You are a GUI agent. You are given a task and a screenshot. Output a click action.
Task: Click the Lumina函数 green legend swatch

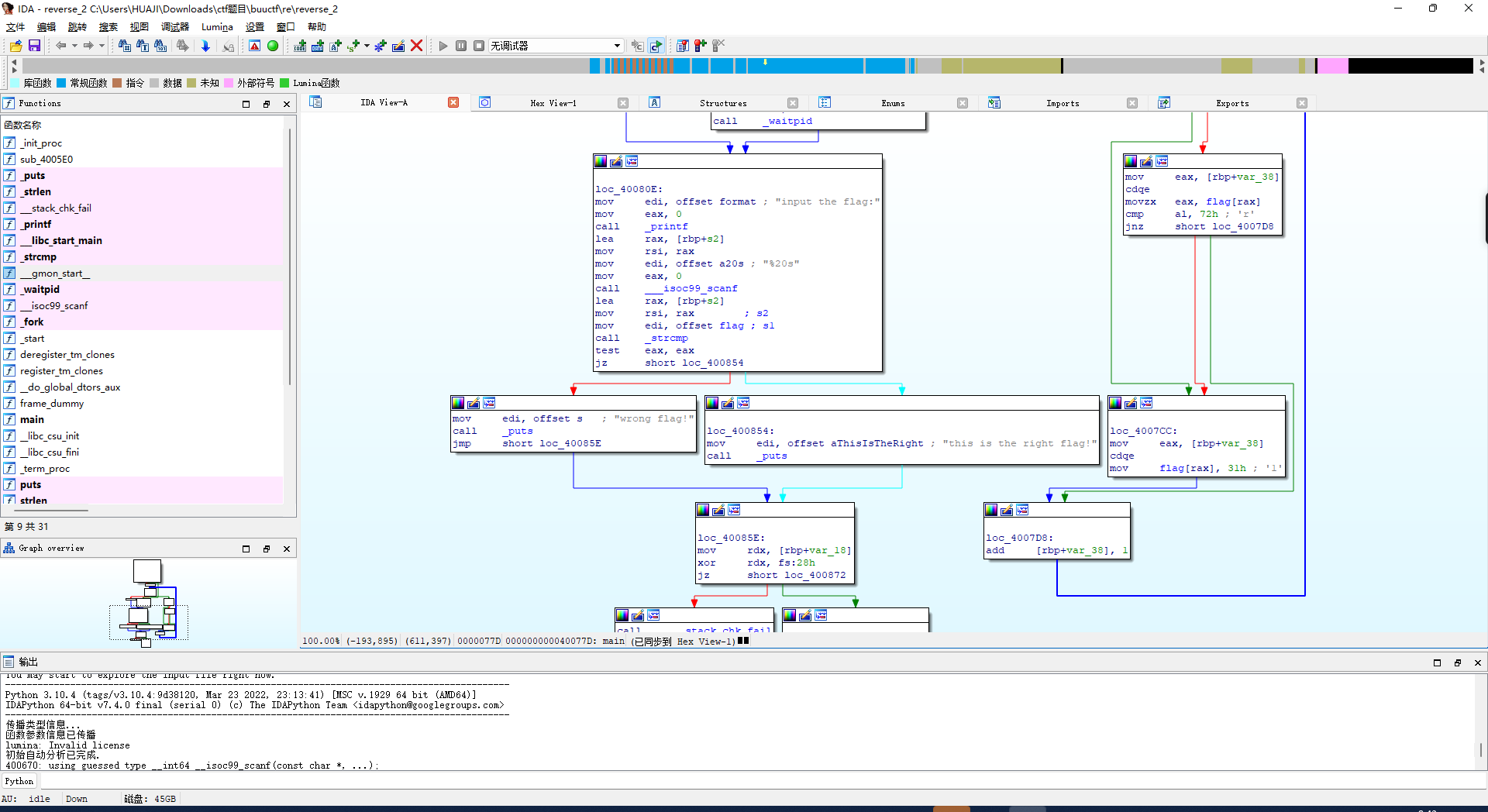284,83
